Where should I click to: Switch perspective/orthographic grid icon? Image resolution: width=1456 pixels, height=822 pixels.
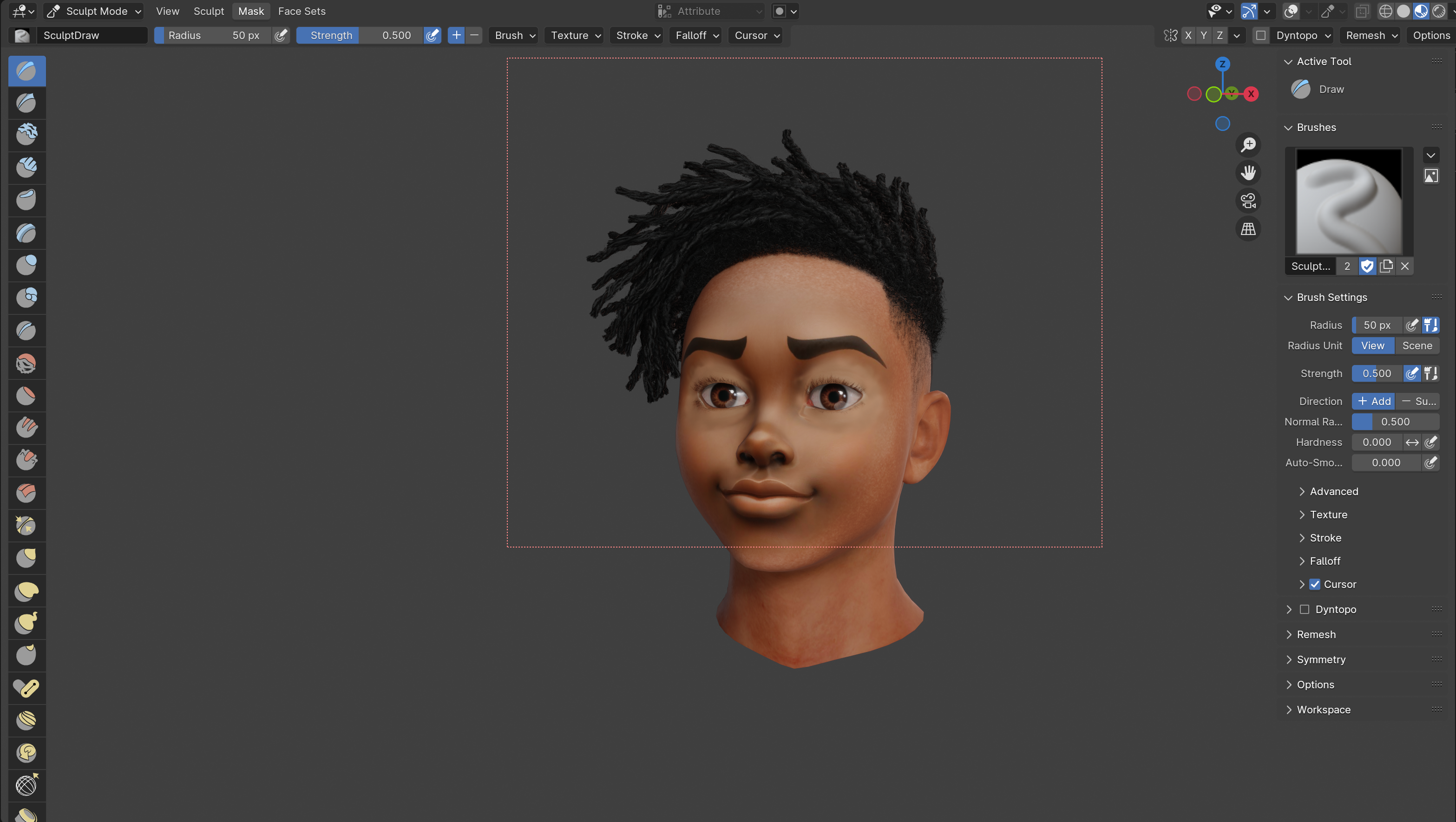pos(1248,229)
